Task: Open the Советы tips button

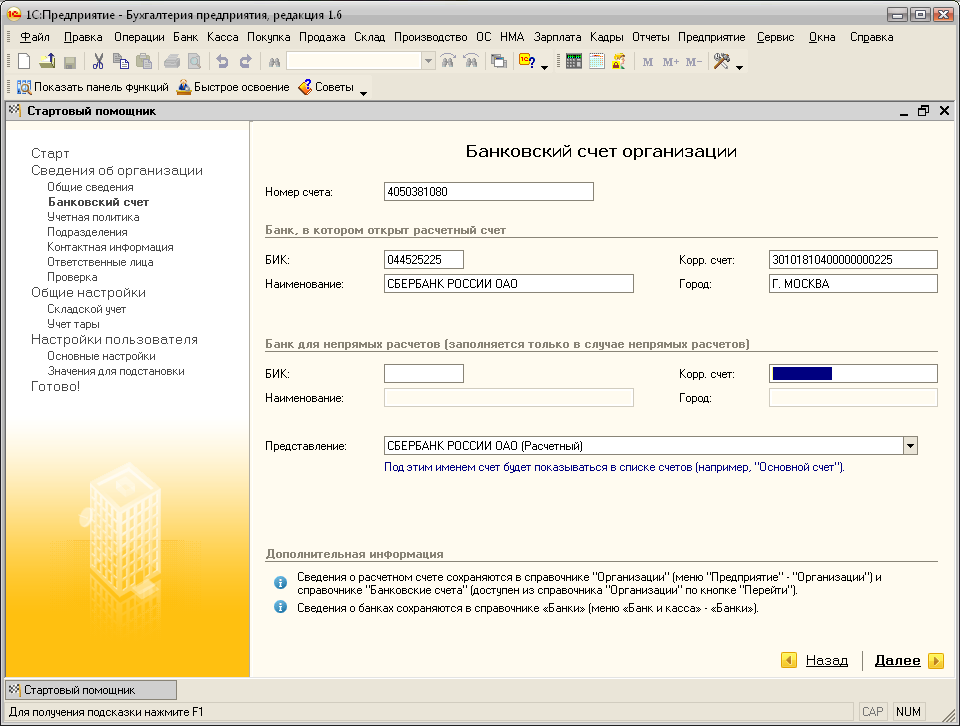Action: (x=326, y=87)
